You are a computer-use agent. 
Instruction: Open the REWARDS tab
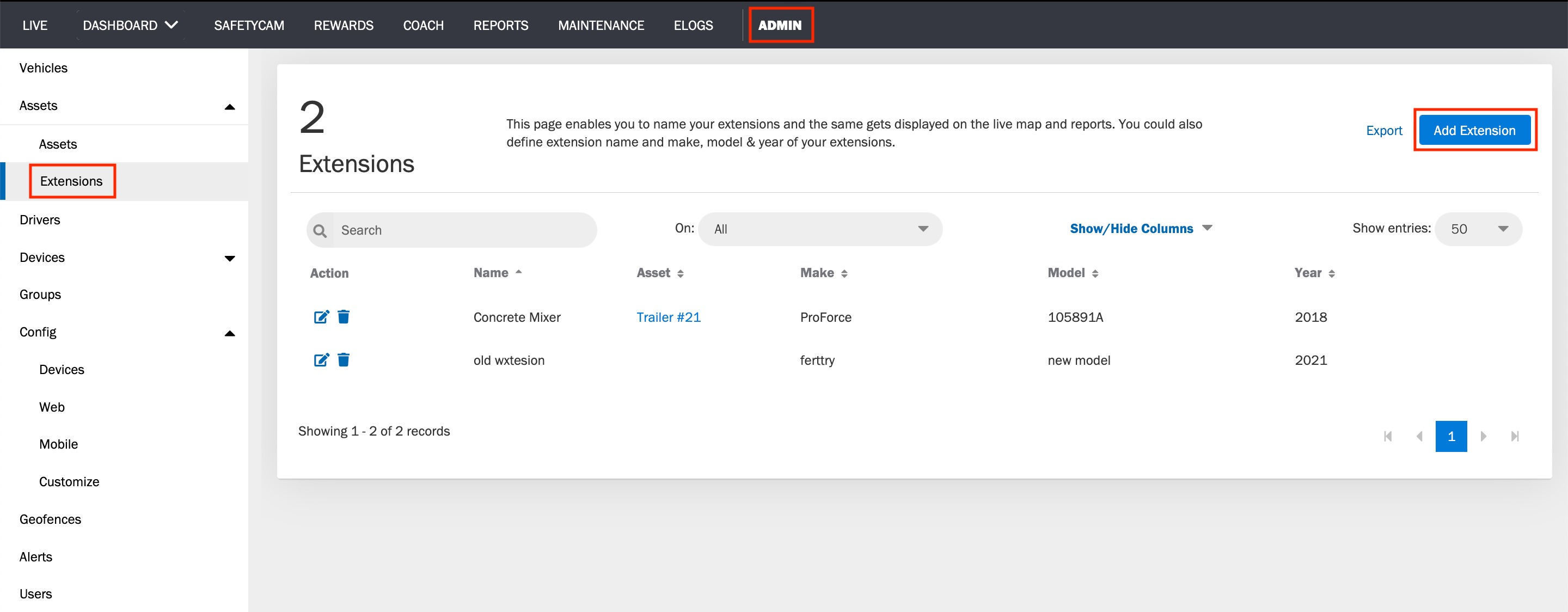pyautogui.click(x=344, y=25)
